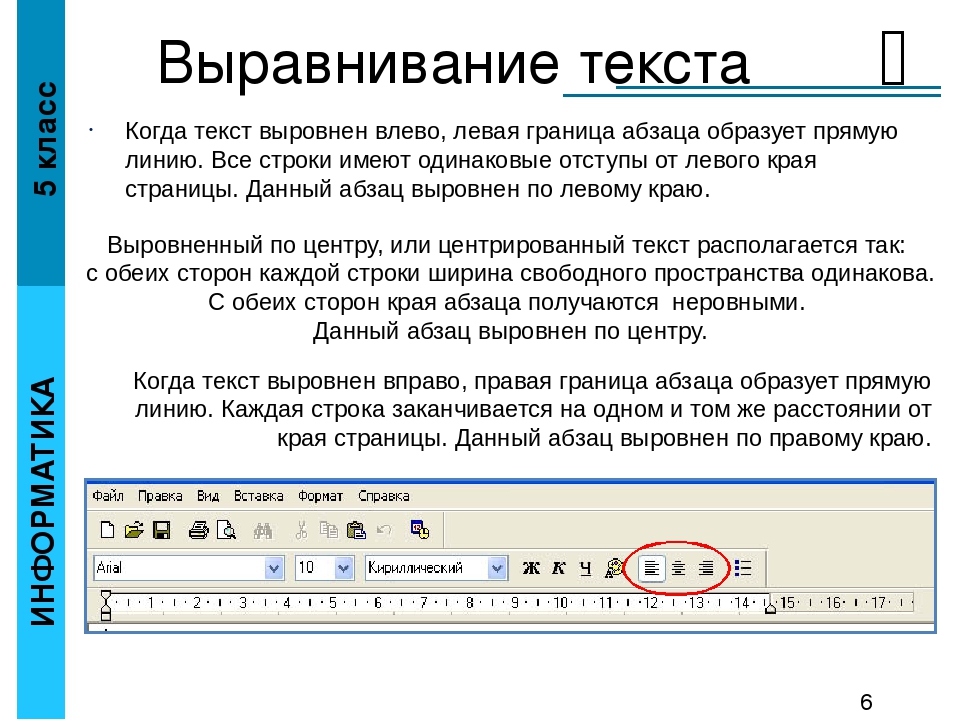Open the Файл menu
The image size is (960, 720).
click(x=108, y=496)
